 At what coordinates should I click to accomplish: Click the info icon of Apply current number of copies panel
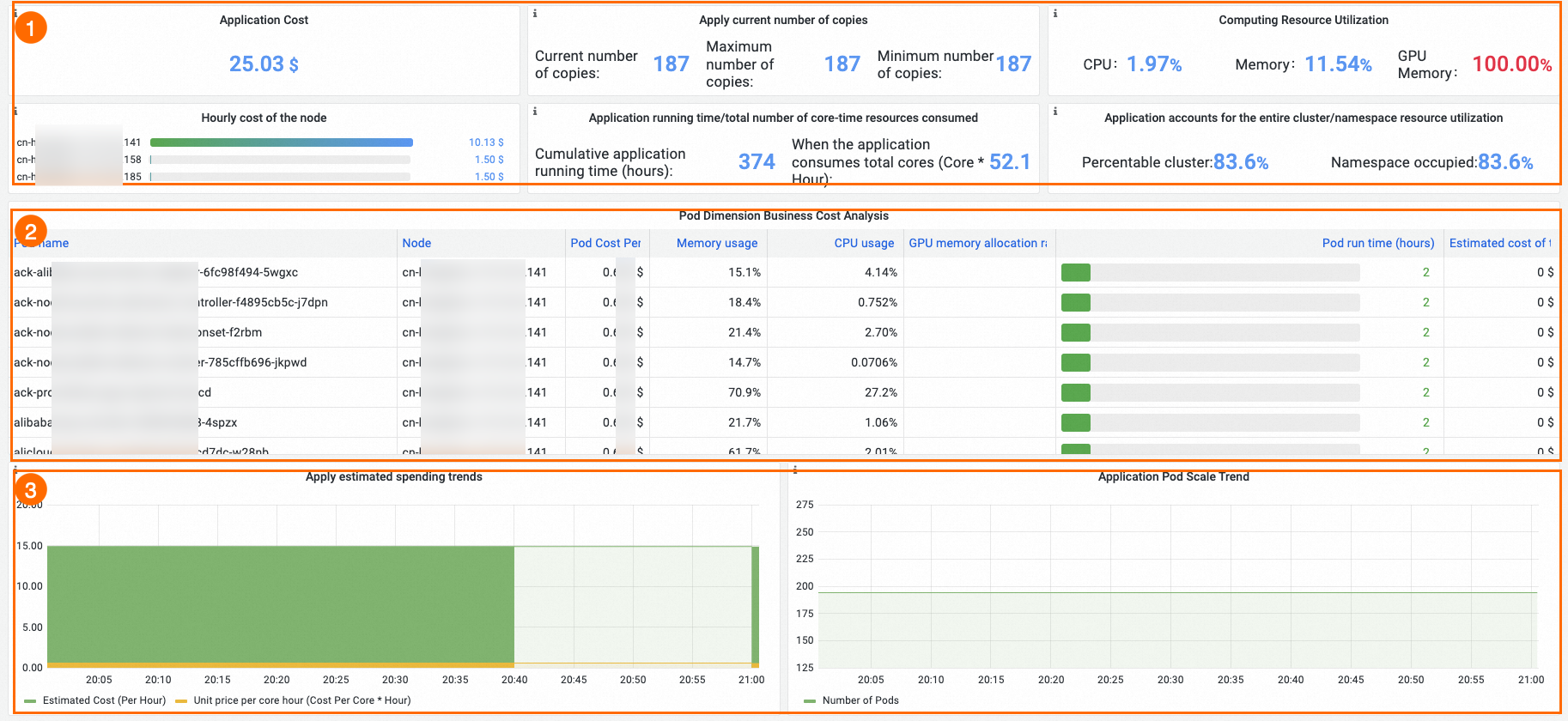pyautogui.click(x=535, y=14)
